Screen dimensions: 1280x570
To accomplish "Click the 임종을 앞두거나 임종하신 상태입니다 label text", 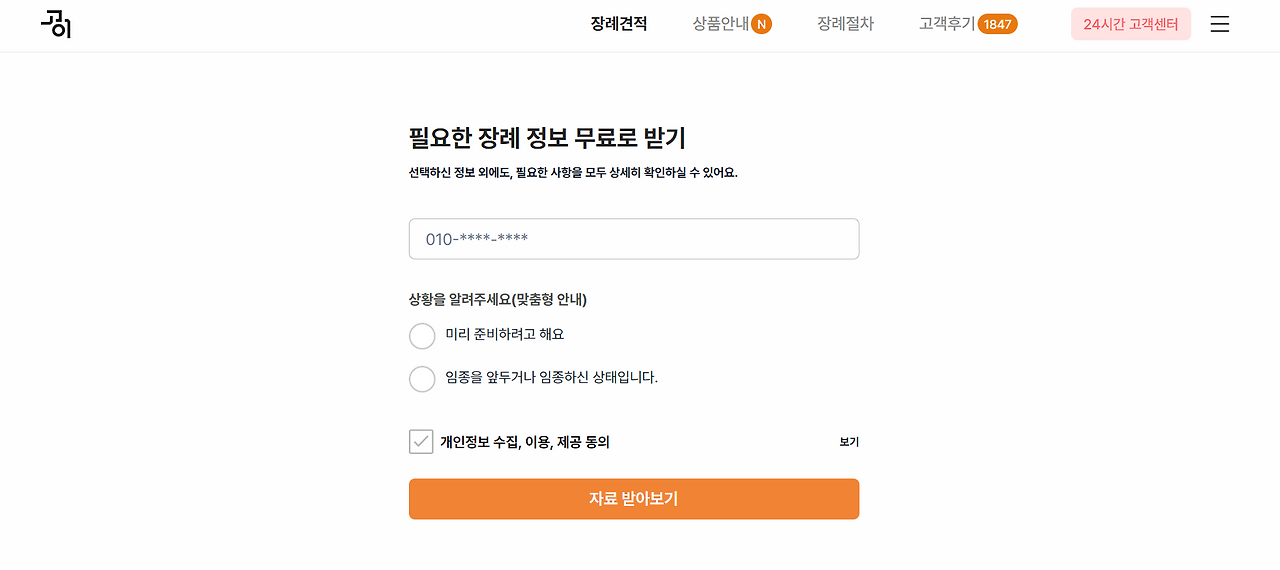I will click(x=551, y=378).
